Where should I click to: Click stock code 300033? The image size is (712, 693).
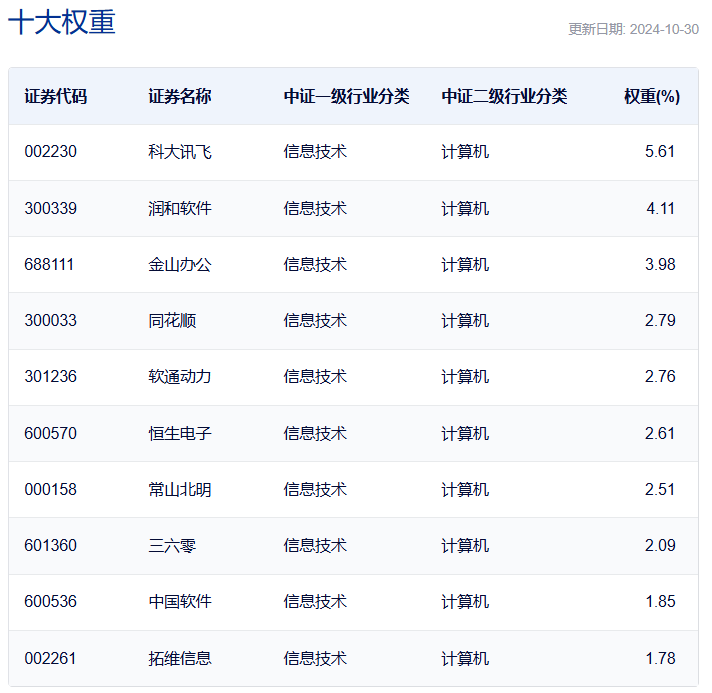click(51, 320)
